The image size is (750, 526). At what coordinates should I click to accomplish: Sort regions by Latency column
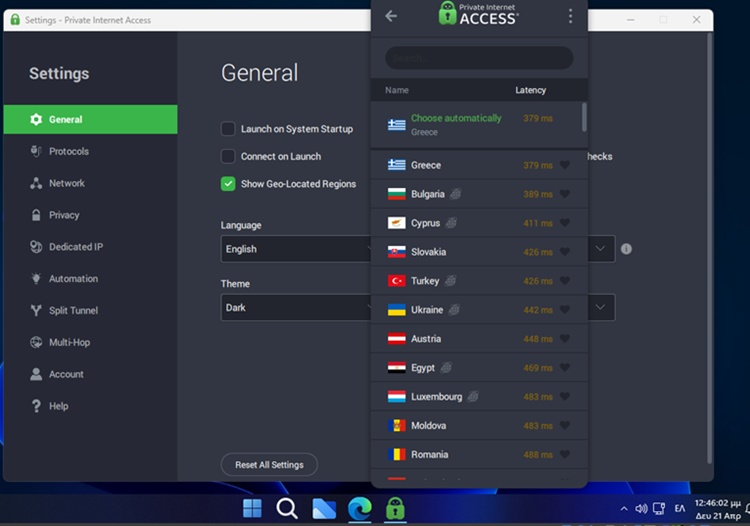(x=530, y=90)
